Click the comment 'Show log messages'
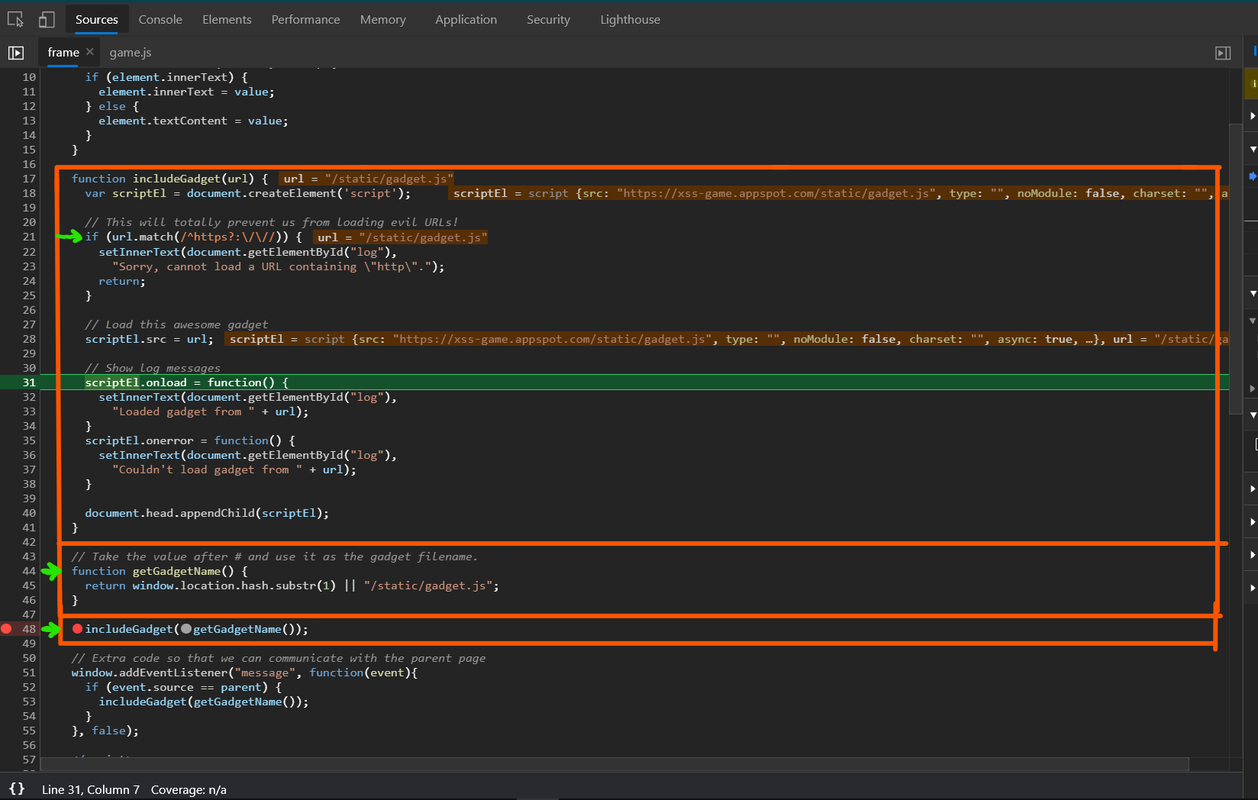 coord(152,368)
